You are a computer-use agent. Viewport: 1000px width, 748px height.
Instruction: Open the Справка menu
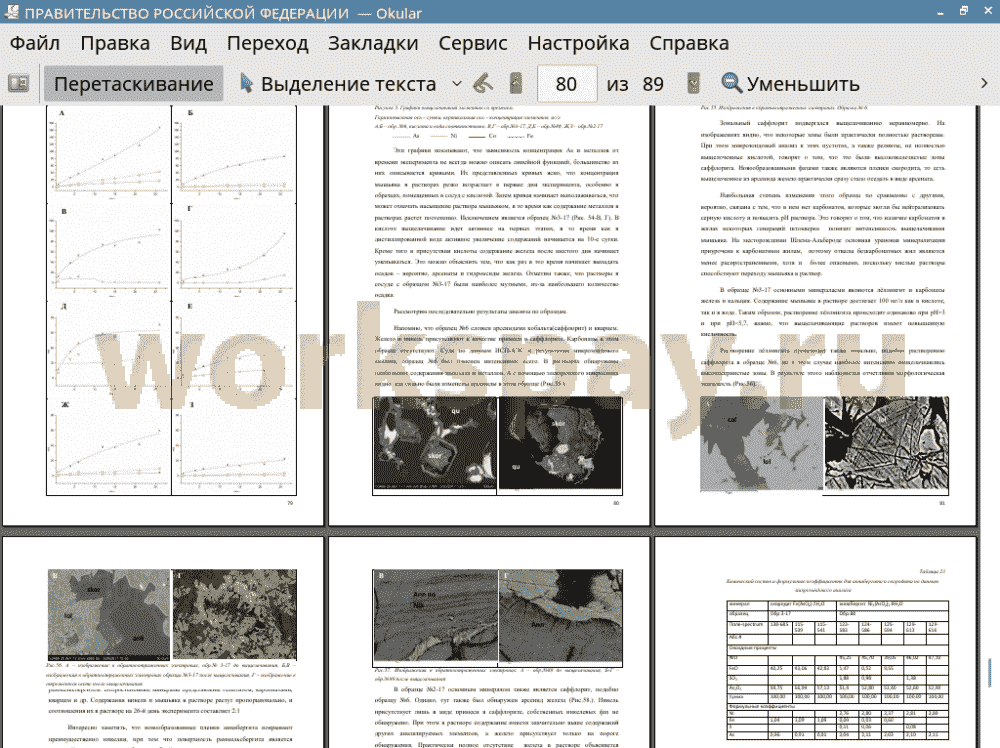click(689, 43)
